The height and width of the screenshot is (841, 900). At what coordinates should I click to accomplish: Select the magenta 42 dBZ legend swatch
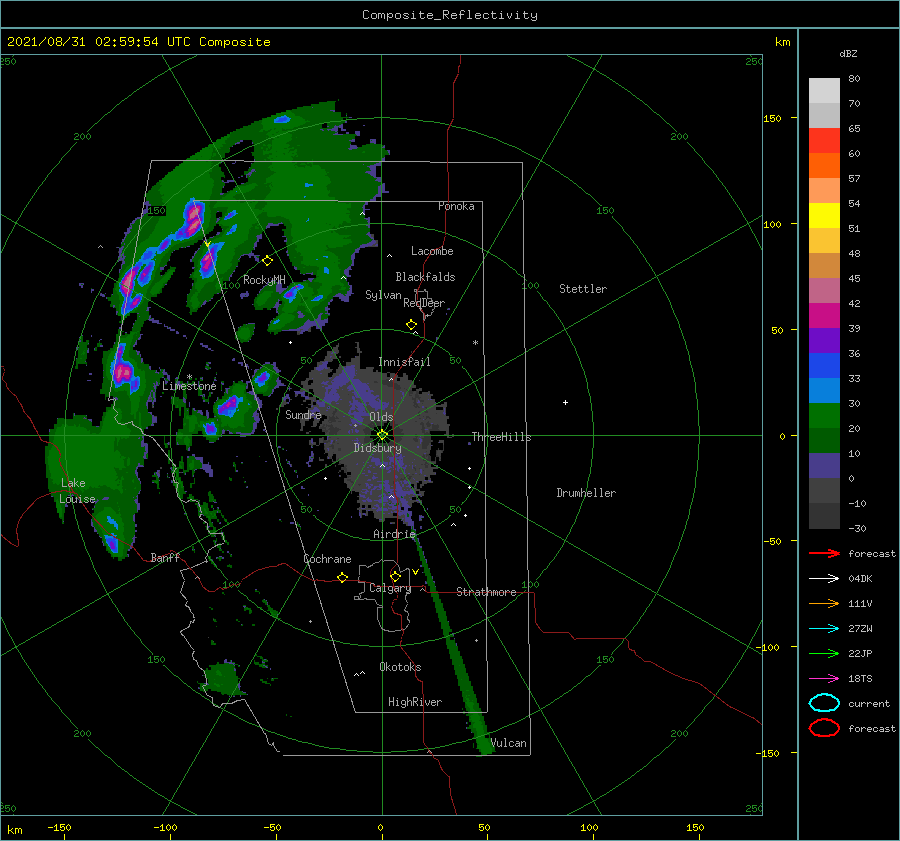click(x=824, y=315)
